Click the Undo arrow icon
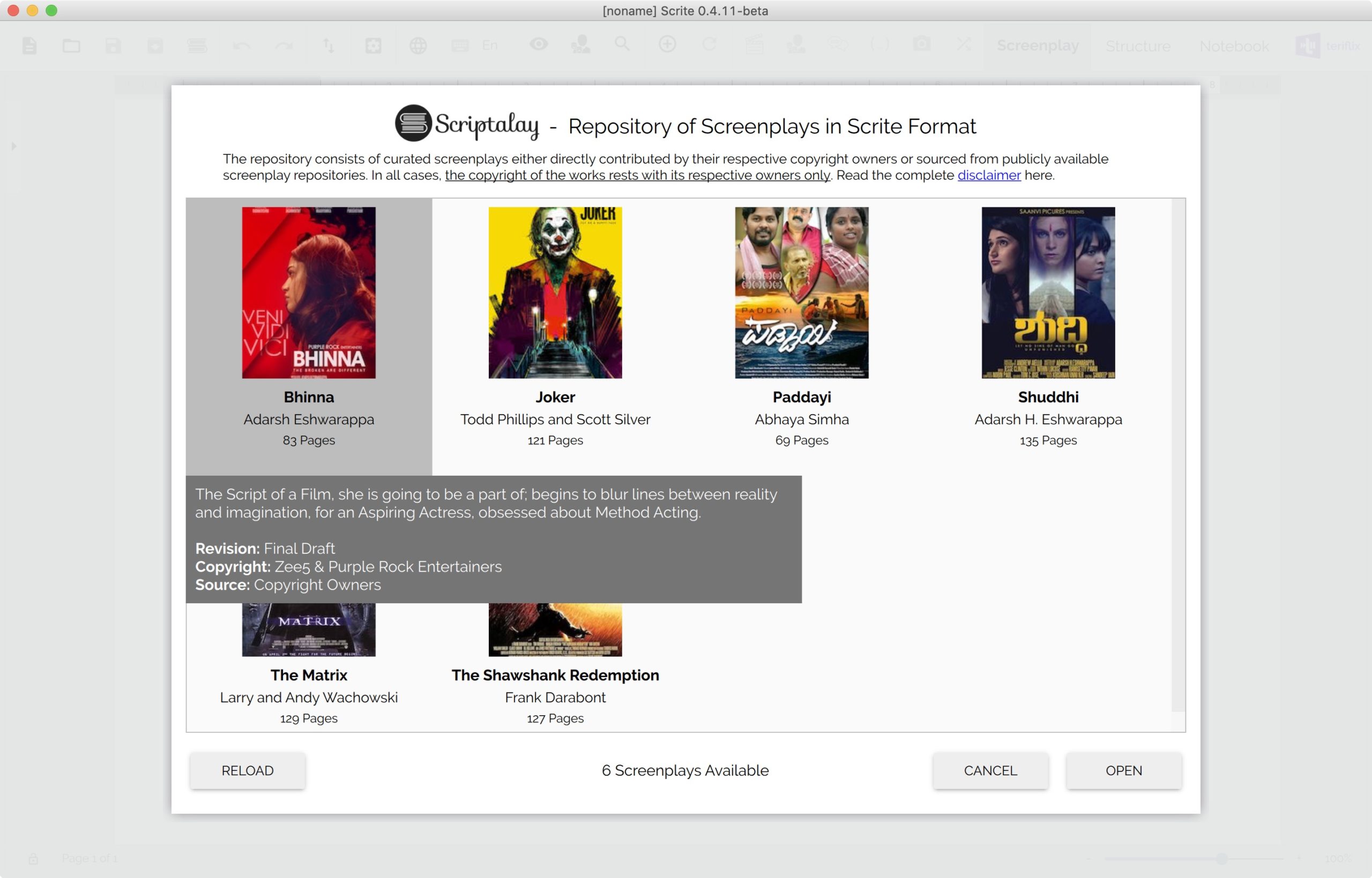The width and height of the screenshot is (1372, 878). 242,46
